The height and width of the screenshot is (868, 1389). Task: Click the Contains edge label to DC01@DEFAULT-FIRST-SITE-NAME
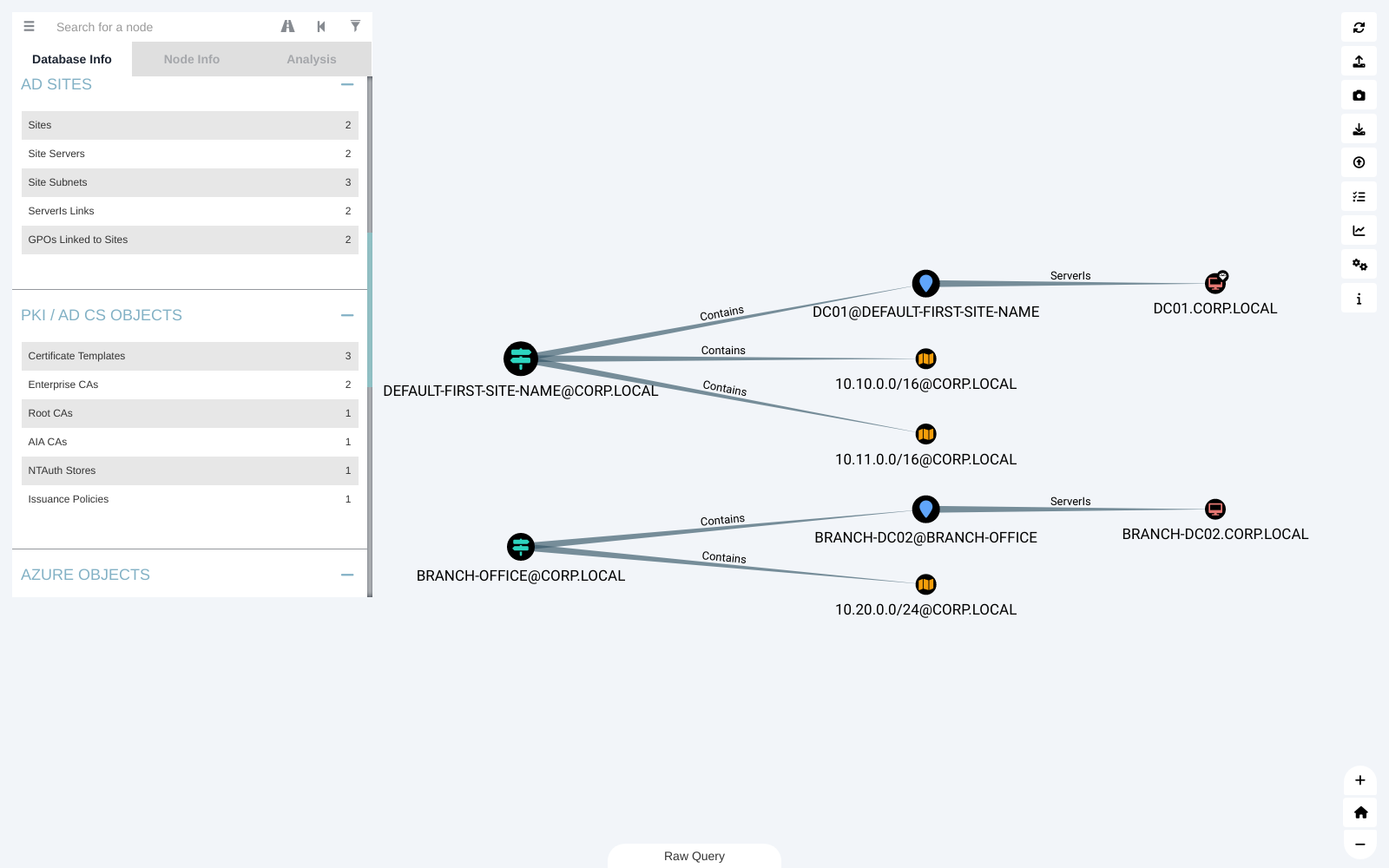point(722,312)
